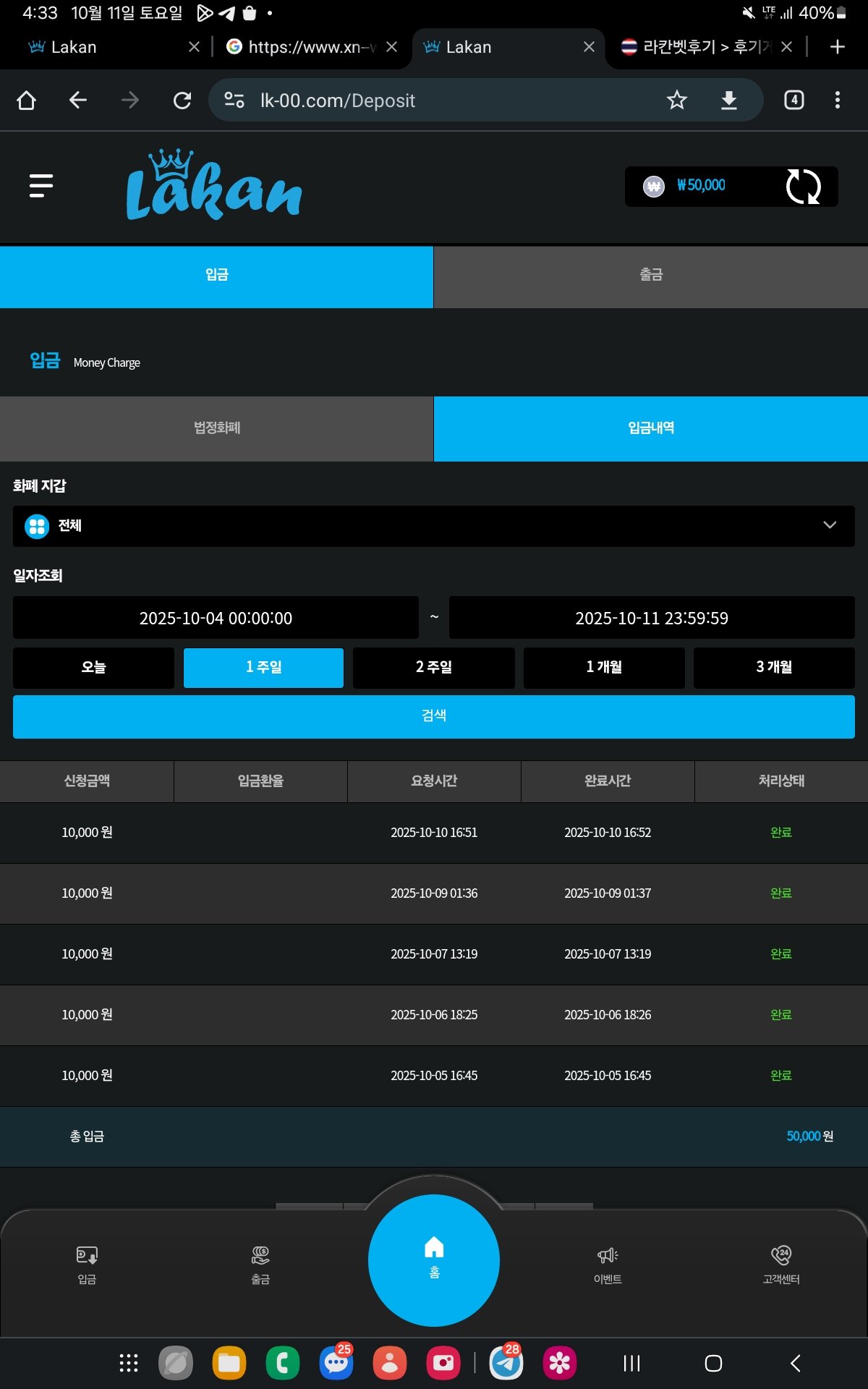Select the 2 주일 date range option
The width and height of the screenshot is (868, 1389).
tap(433, 667)
